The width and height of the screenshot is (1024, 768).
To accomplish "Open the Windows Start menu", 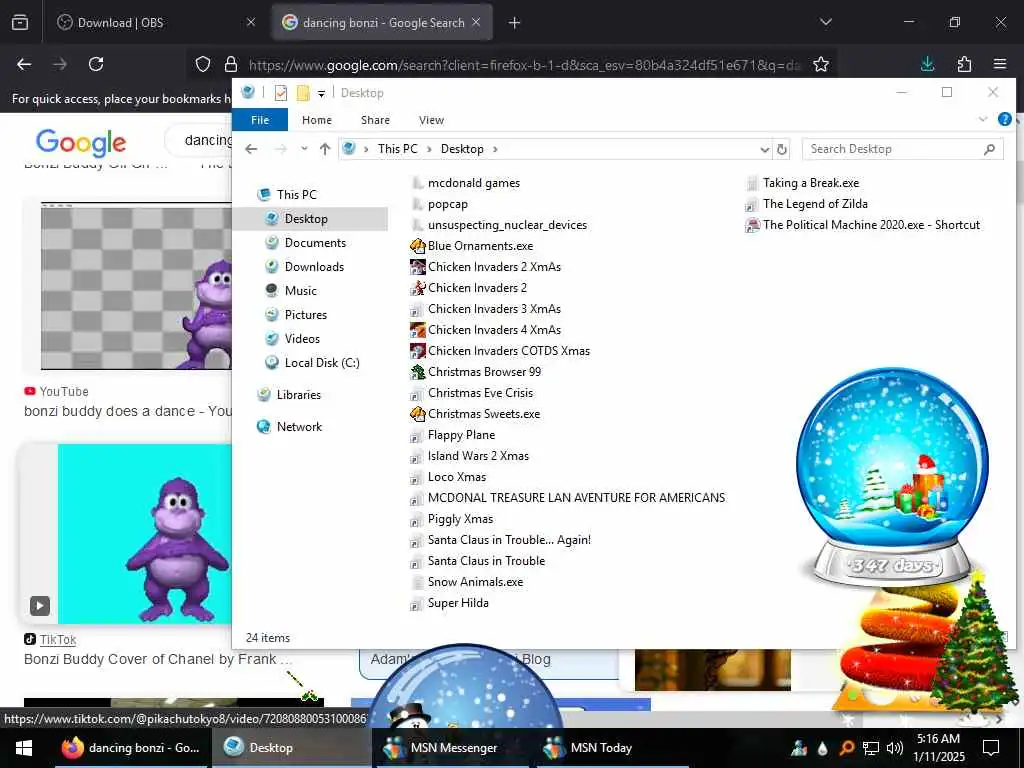I will (24, 748).
